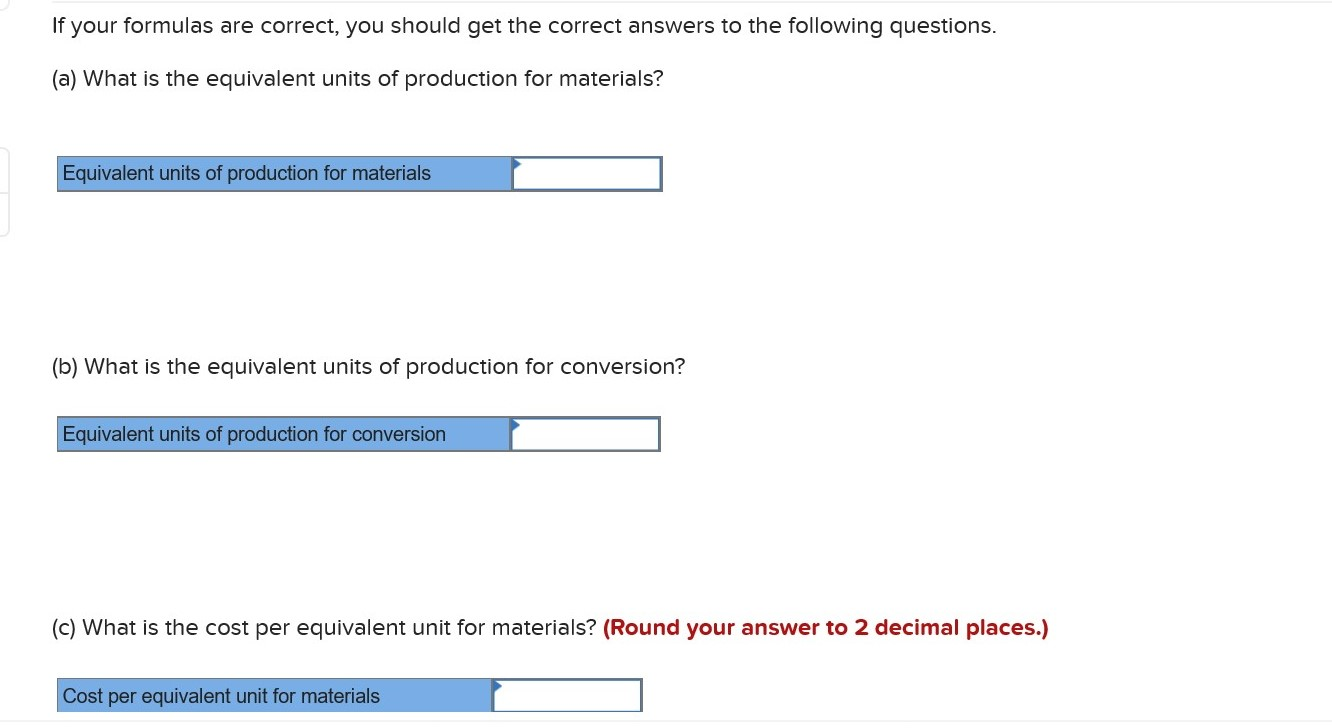Click the blue shaded cell beside the first input

[x=283, y=173]
